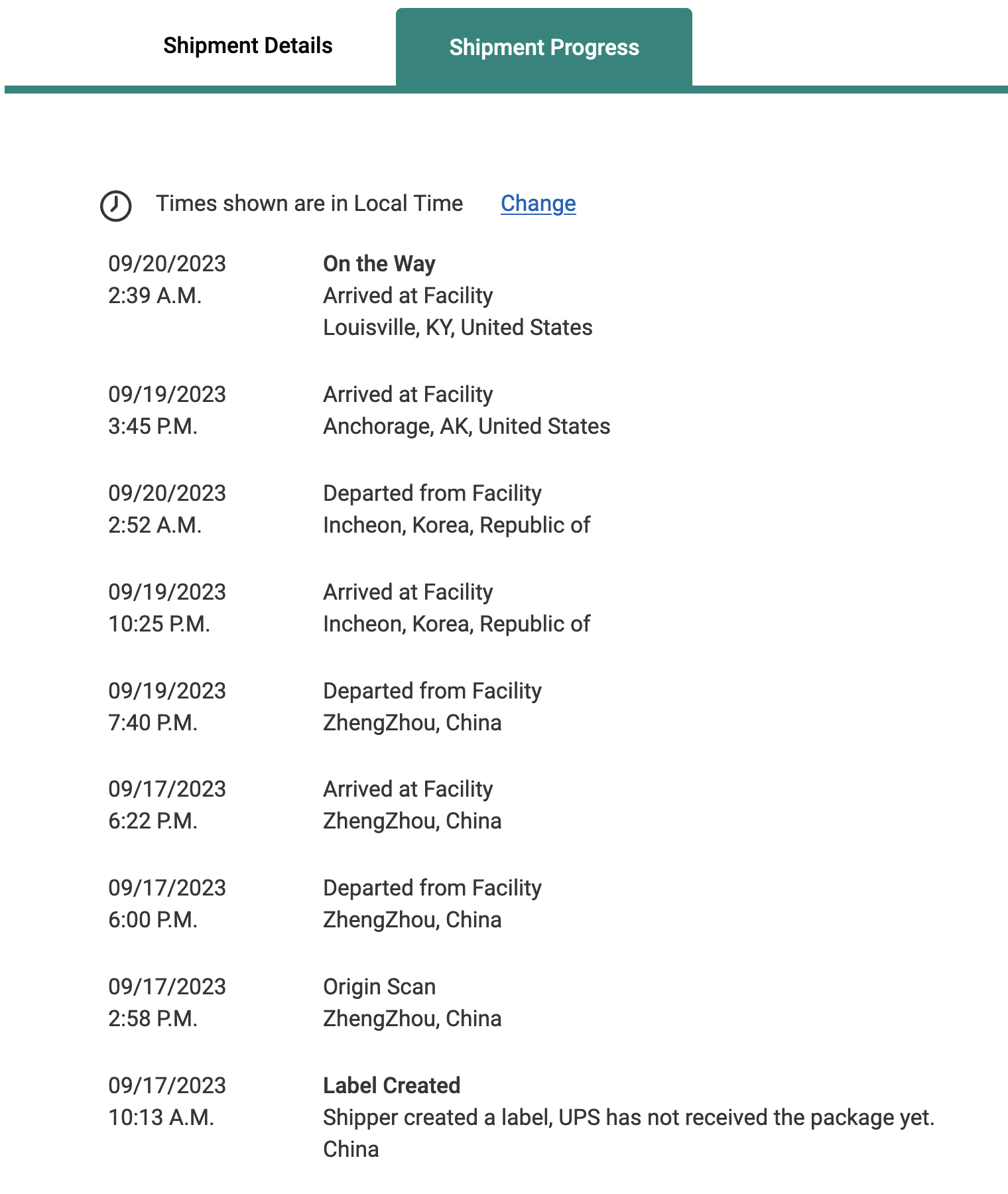Image resolution: width=1008 pixels, height=1194 pixels.
Task: Click the Origin Scan event text
Action: tap(379, 987)
